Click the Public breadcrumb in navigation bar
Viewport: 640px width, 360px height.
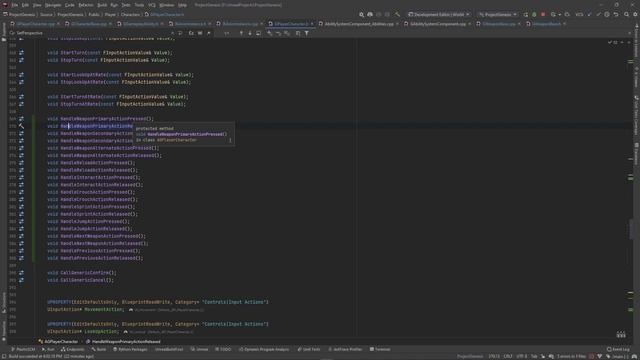pos(94,14)
